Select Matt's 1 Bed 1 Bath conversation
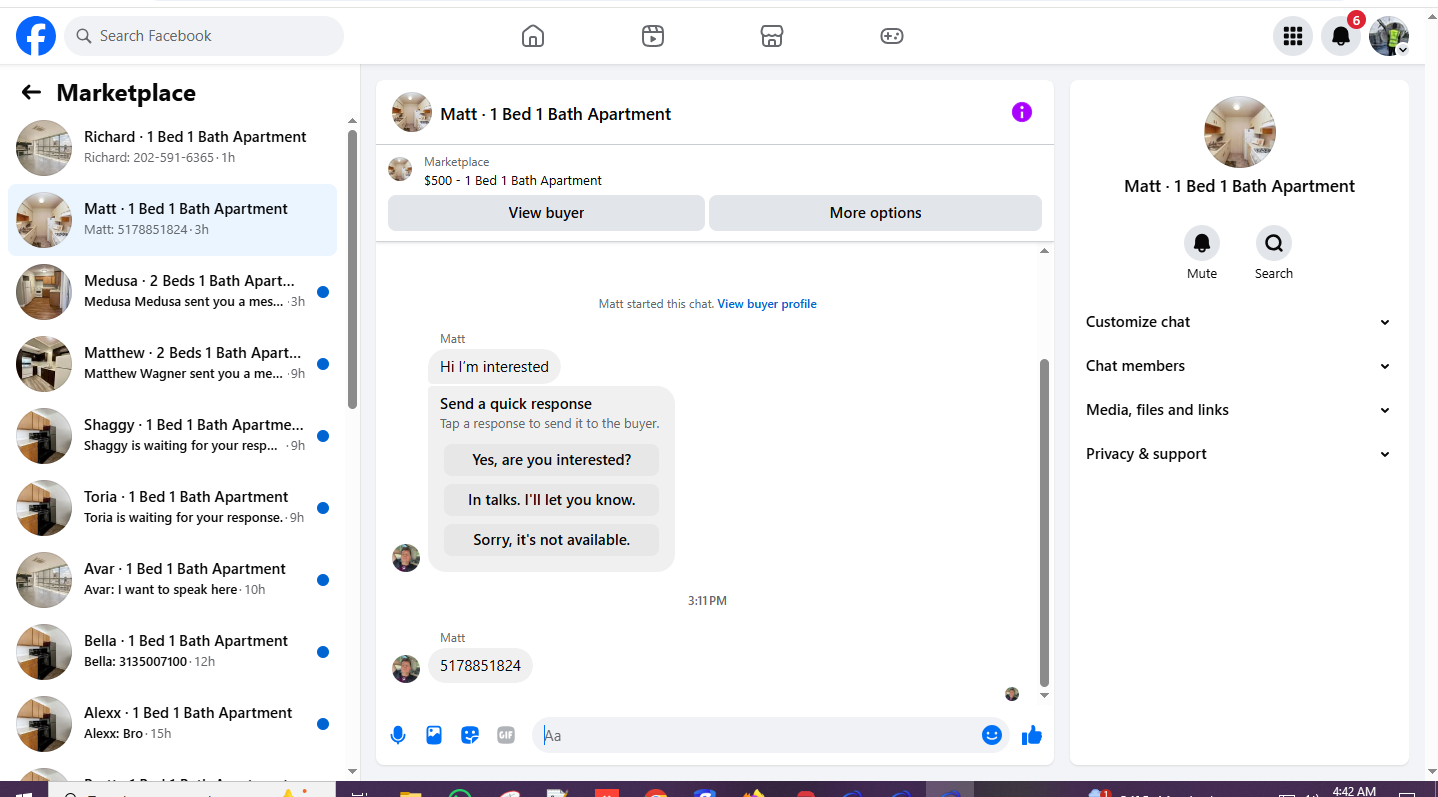 pos(172,220)
